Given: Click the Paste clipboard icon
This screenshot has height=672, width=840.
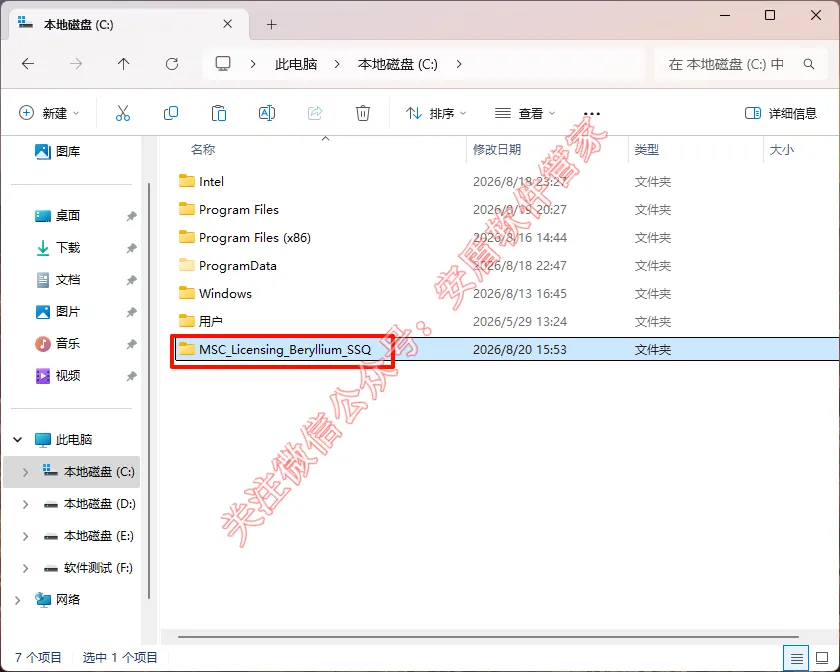Looking at the screenshot, I should click(x=219, y=113).
